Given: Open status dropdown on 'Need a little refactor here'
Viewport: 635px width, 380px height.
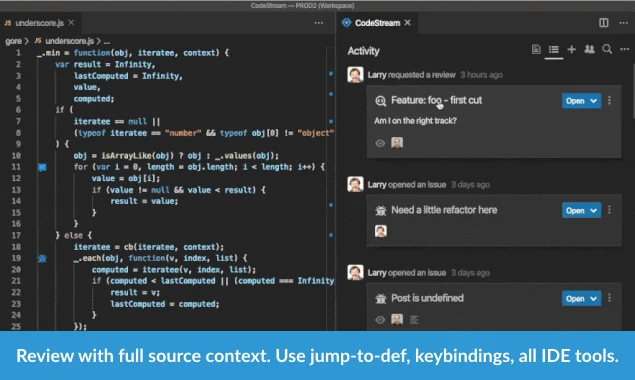Looking at the screenshot, I should tap(581, 211).
